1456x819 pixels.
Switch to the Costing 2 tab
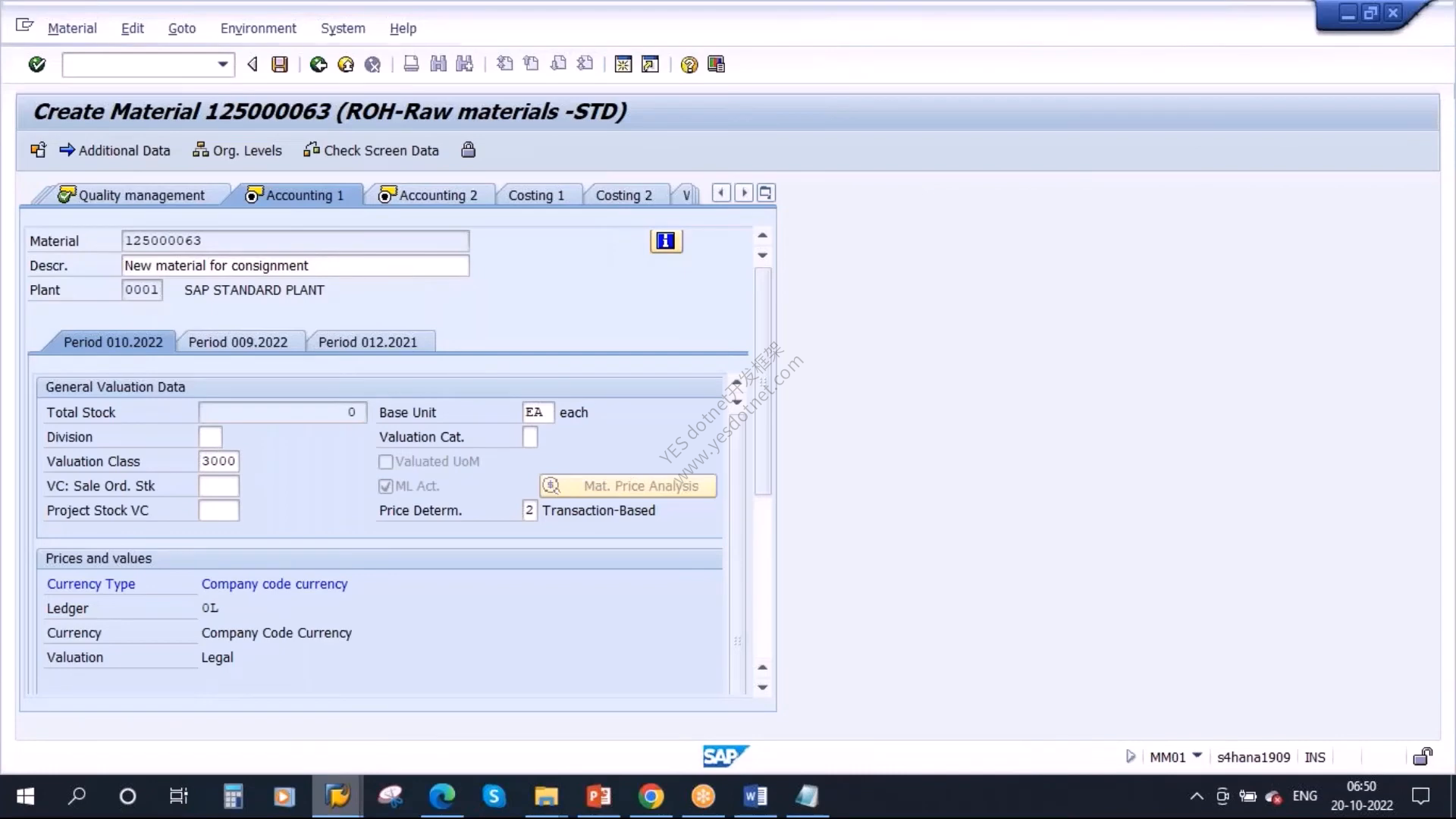click(x=623, y=195)
